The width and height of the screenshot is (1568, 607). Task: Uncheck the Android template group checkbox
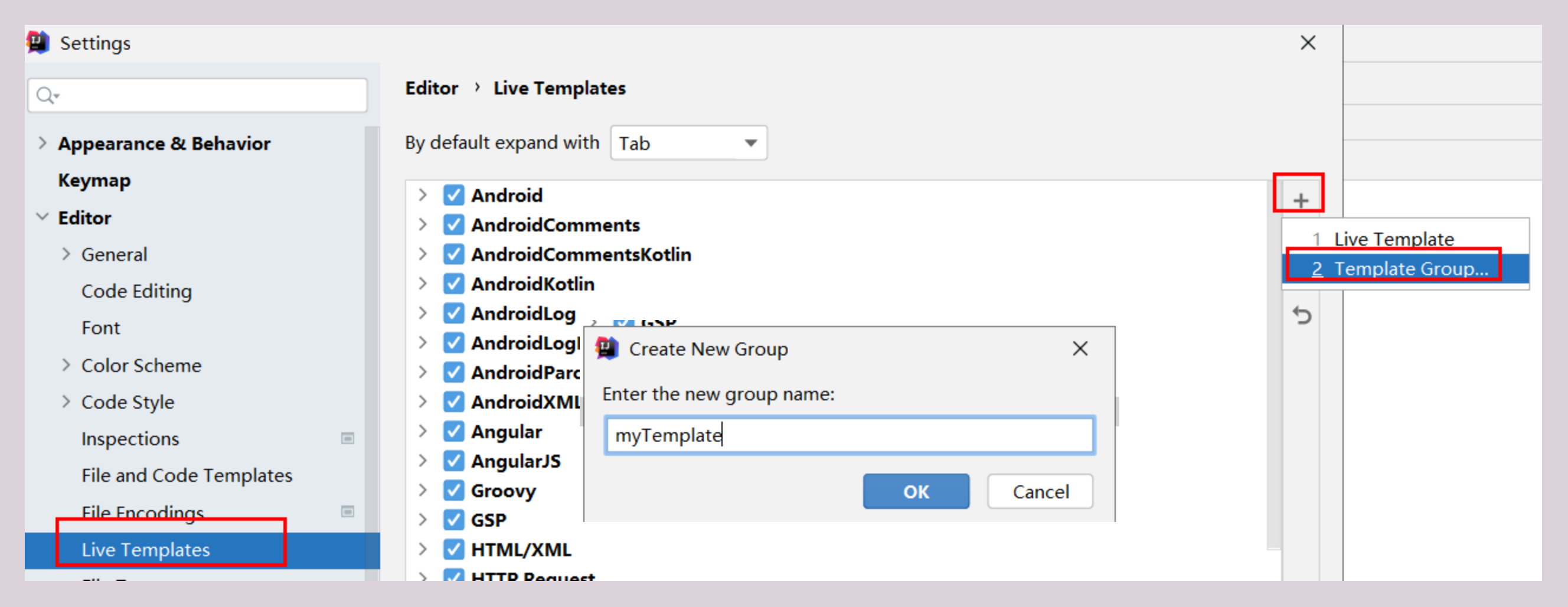(453, 195)
